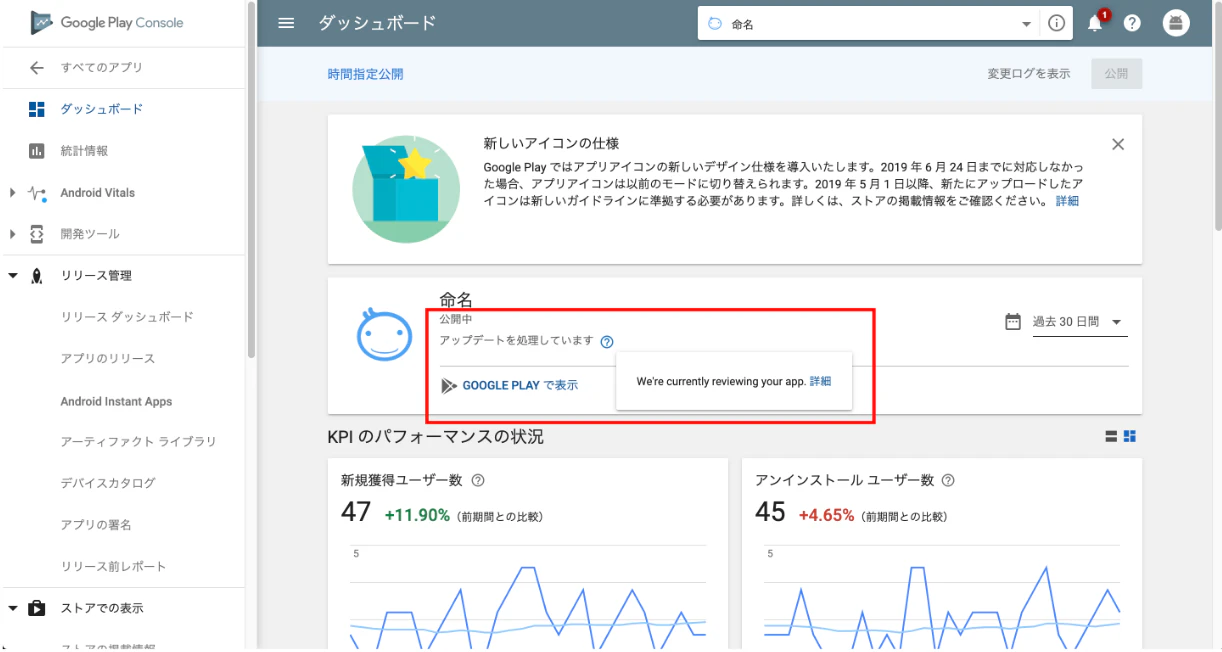Open the 過去 30 日間 date range dropdown
This screenshot has width=1222, height=652.
point(1080,322)
